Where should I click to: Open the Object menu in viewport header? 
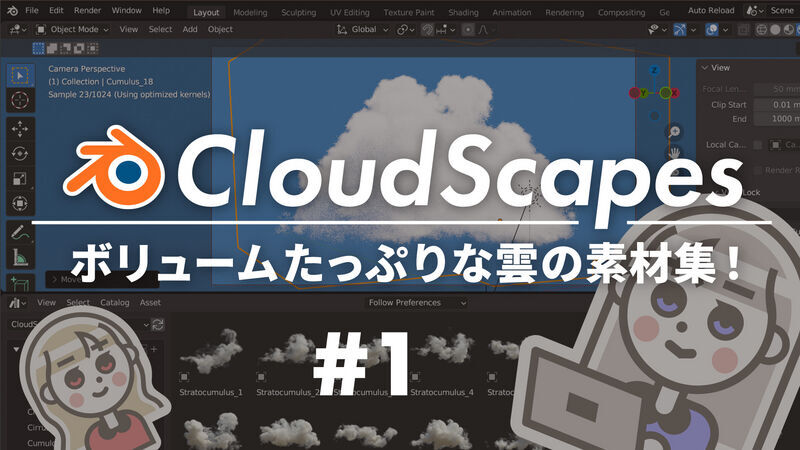point(220,30)
